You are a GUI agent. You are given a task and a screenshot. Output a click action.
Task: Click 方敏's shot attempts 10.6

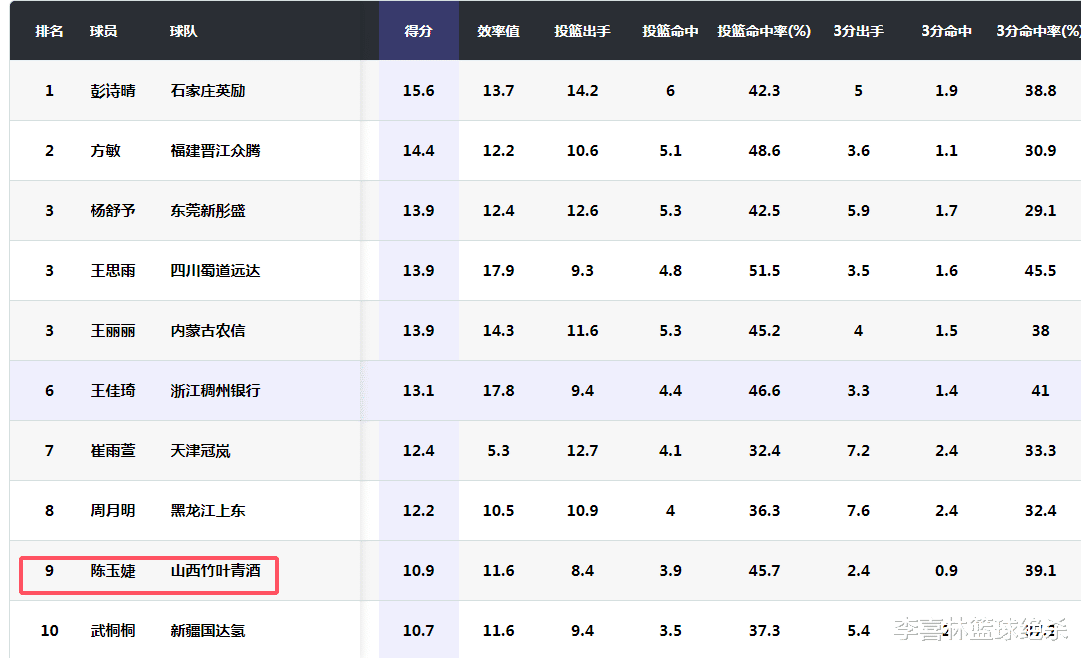point(583,151)
